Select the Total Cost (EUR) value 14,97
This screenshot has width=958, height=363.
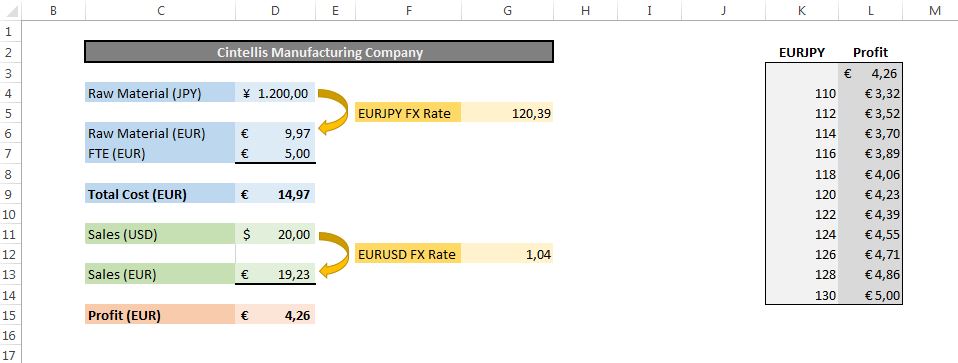pos(276,195)
